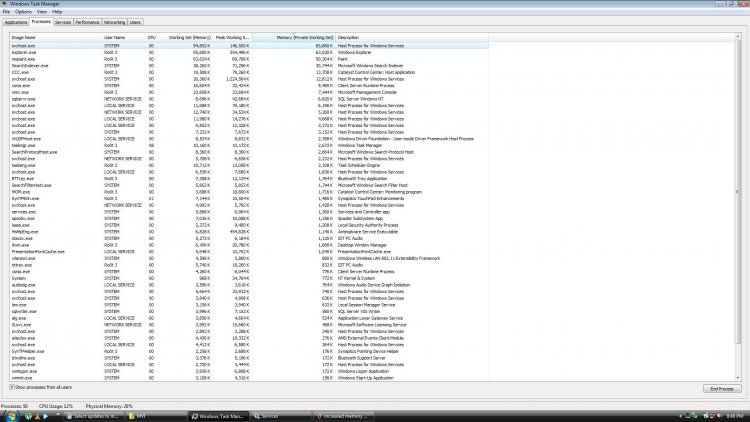Sort by CPU column header
This screenshot has height=422, width=750.
point(154,37)
